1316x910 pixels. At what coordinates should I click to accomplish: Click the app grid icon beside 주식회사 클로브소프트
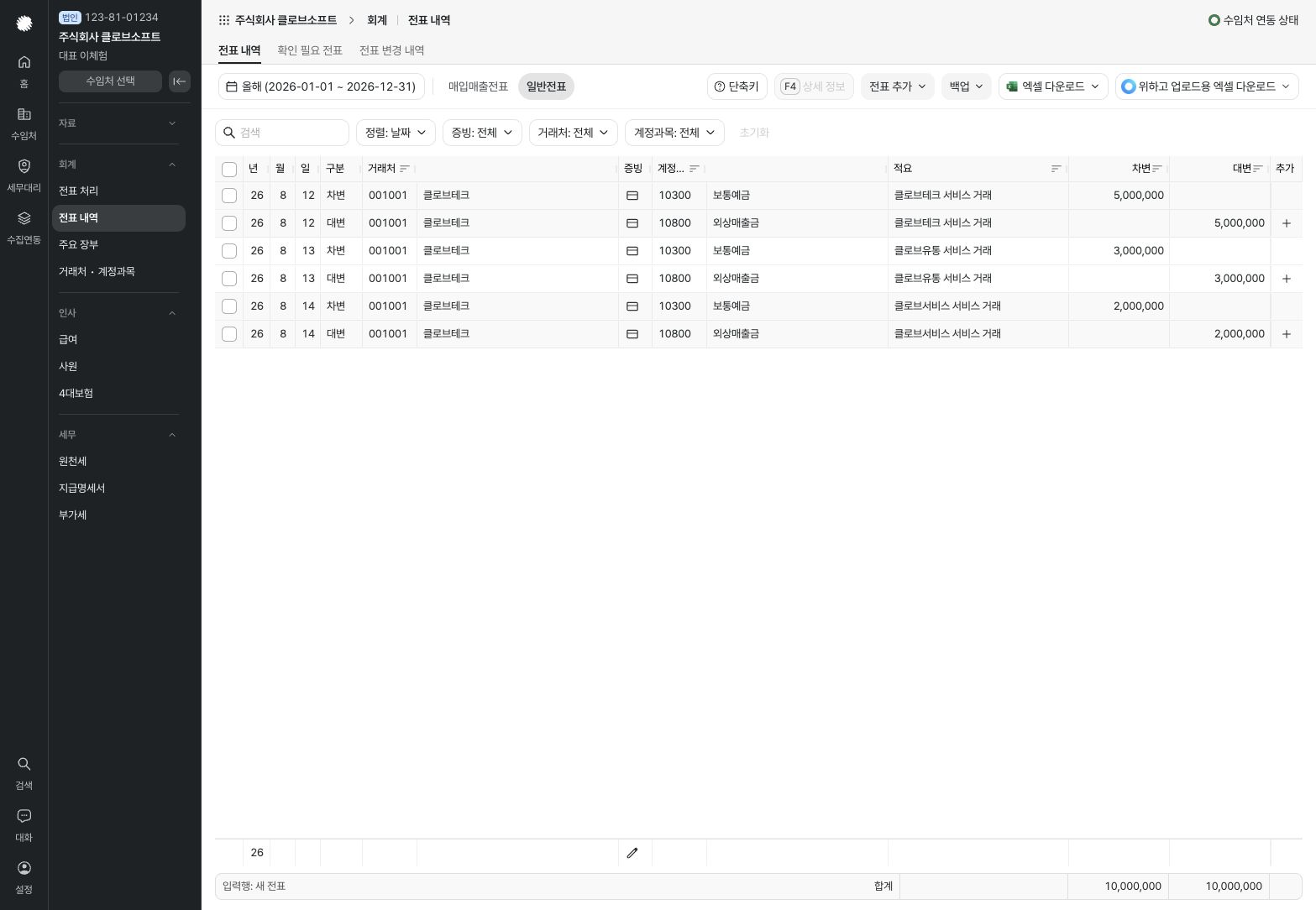click(x=223, y=20)
